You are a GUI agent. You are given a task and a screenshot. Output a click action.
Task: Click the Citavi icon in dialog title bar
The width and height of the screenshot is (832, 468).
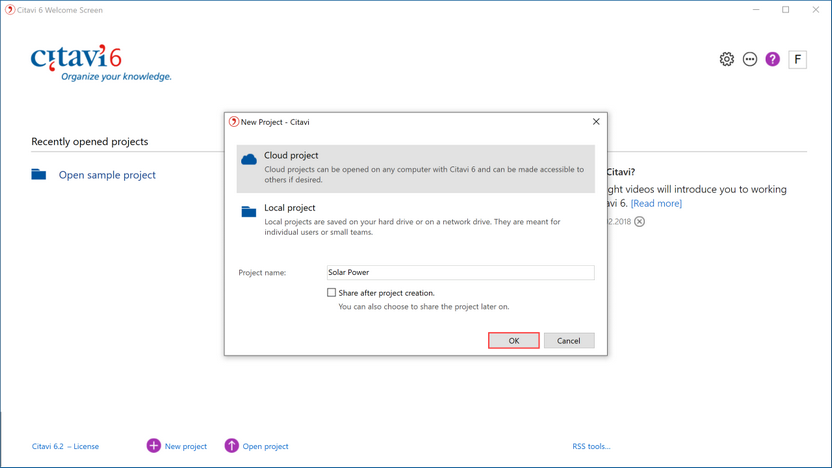[x=233, y=122]
